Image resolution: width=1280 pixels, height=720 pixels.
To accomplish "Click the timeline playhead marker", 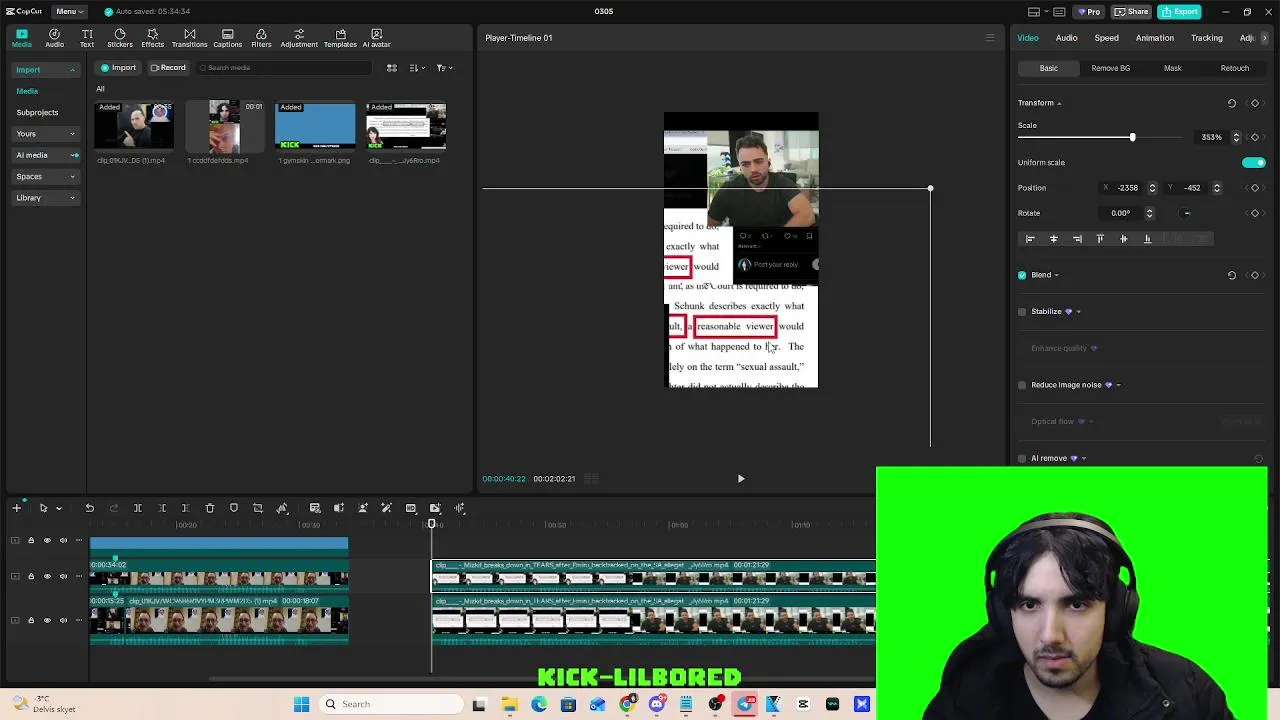I will (x=432, y=524).
